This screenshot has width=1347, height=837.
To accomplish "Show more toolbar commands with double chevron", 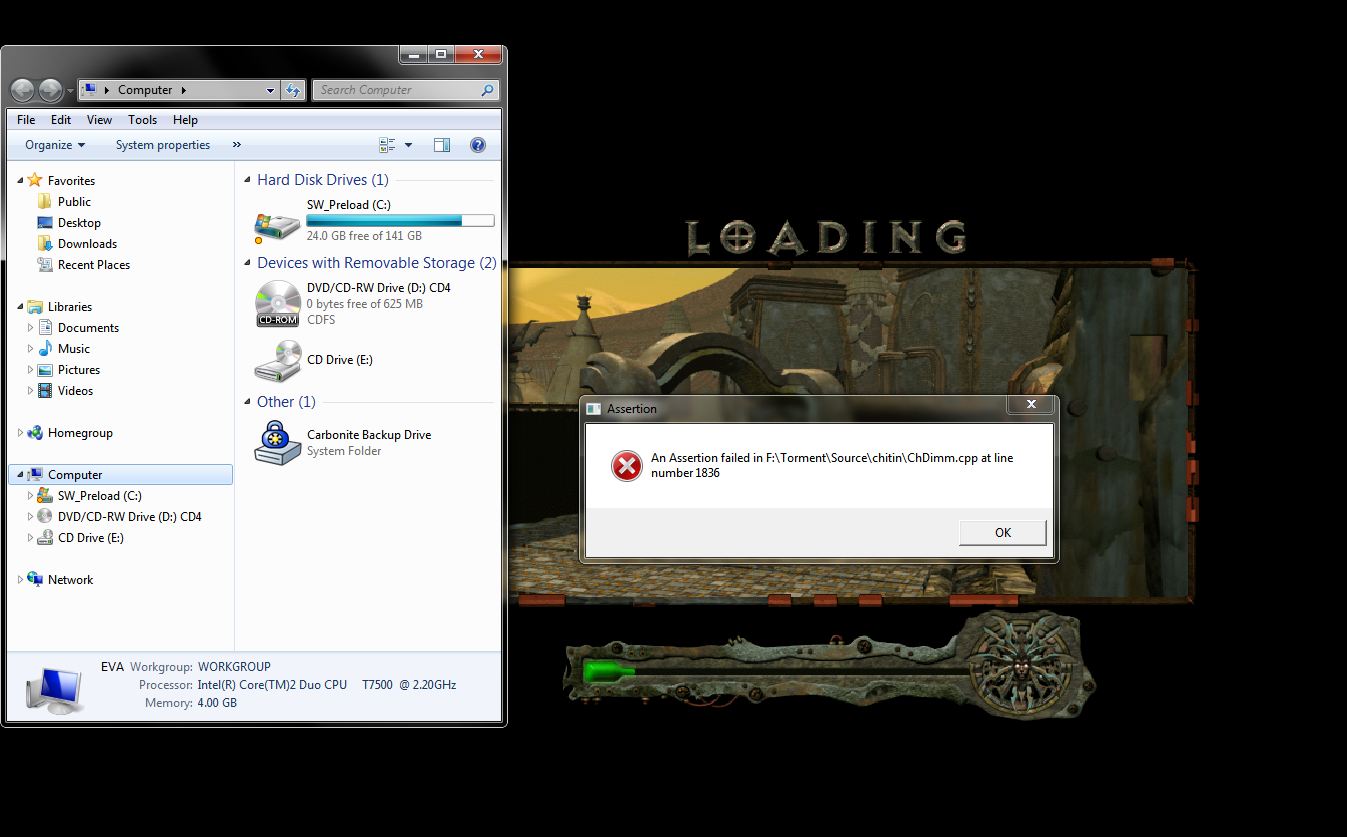I will tap(237, 145).
